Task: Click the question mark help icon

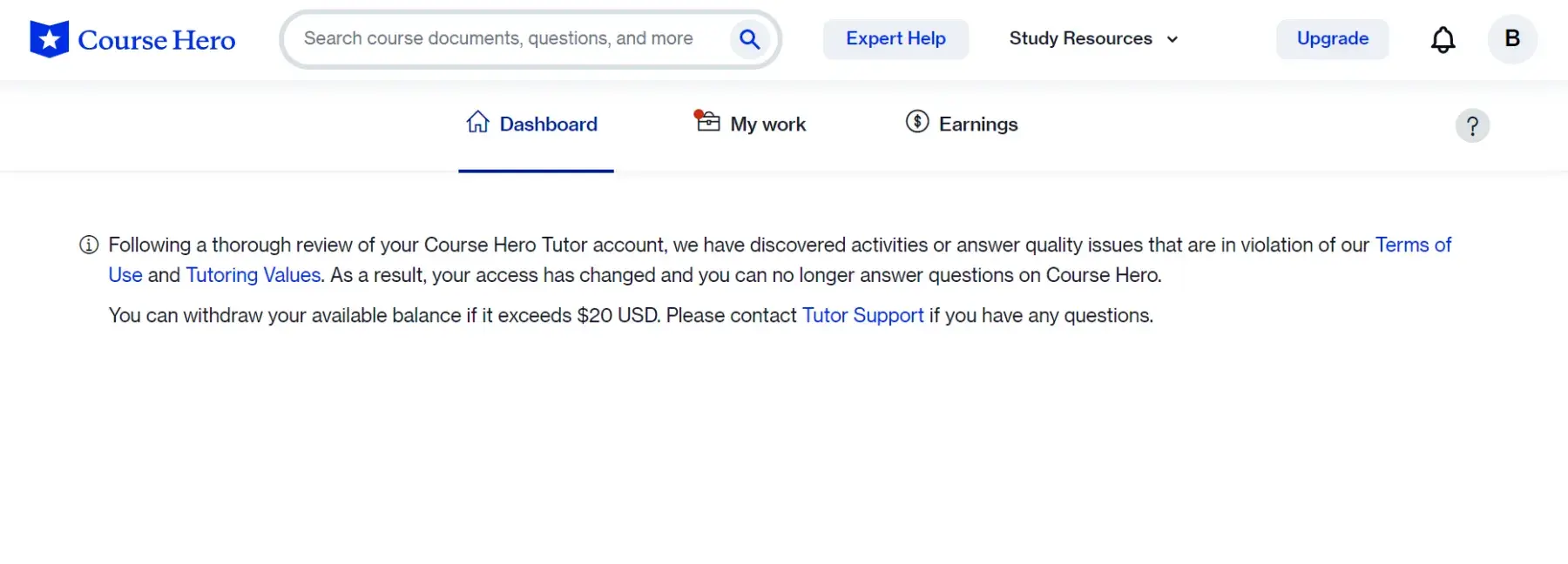Action: (x=1472, y=126)
